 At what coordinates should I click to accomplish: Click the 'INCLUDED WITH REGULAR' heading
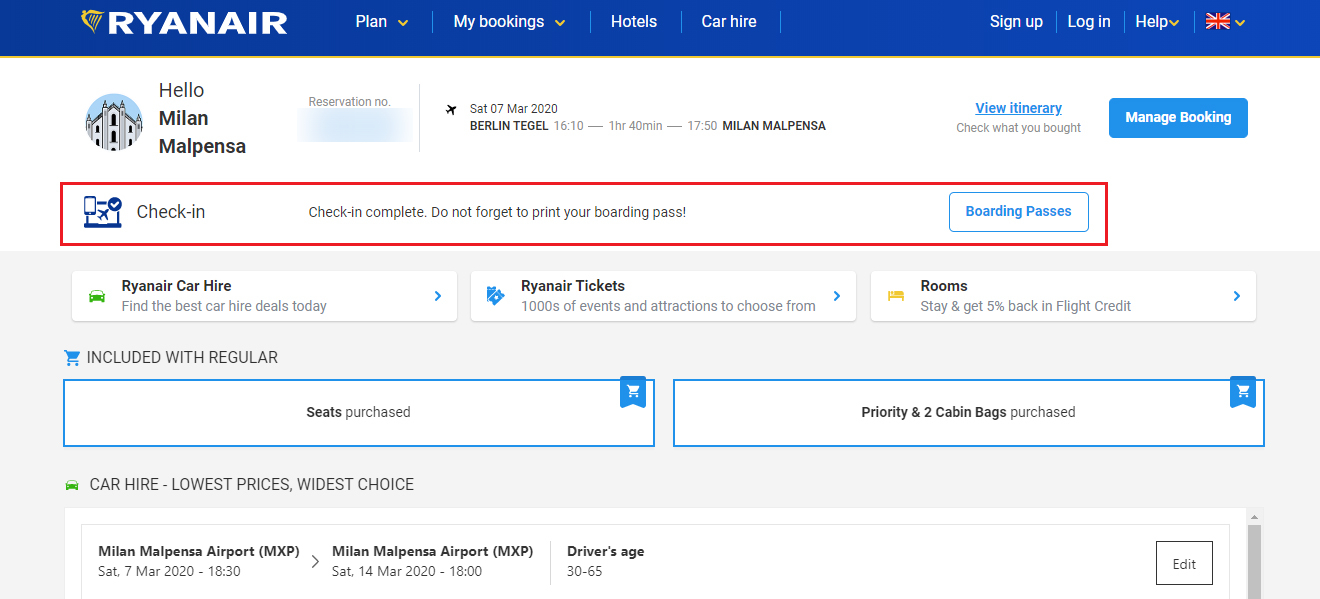182,358
